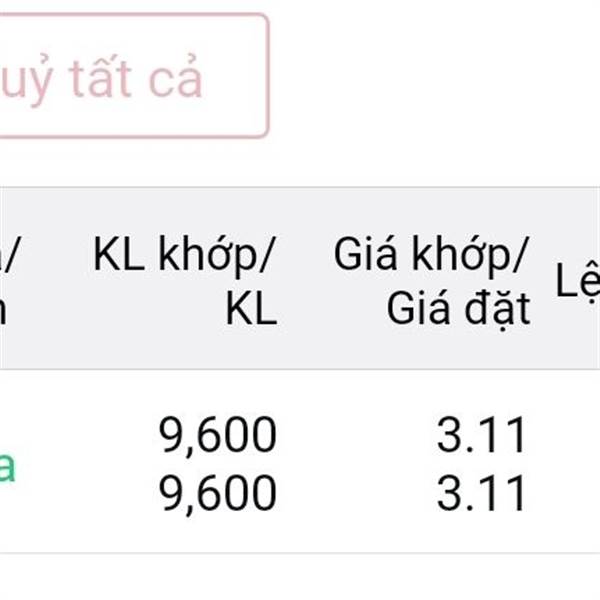Click the order price 3.11 on the lower line
This screenshot has height=600, width=600.
(x=481, y=493)
